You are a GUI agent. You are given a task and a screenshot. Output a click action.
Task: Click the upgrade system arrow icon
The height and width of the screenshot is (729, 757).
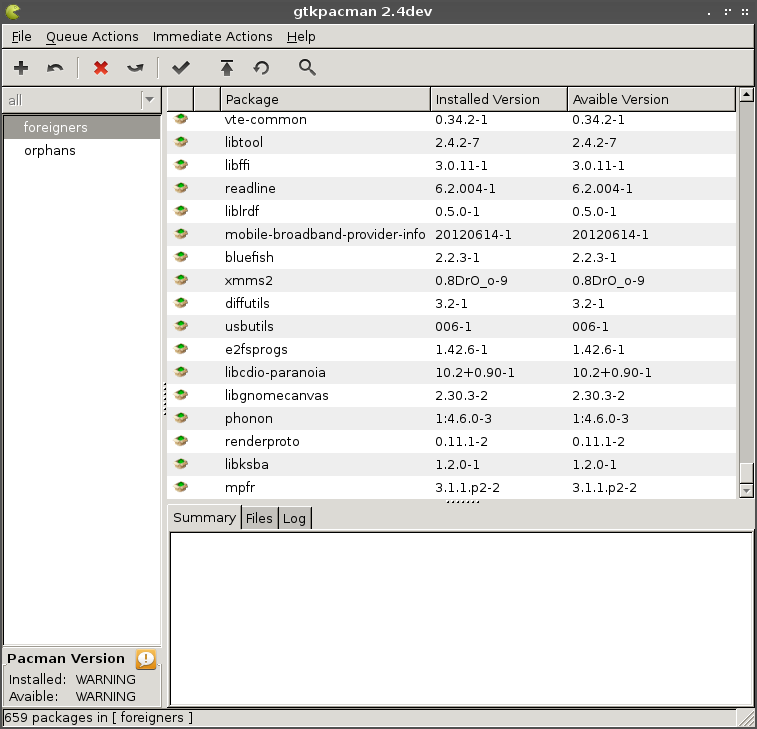coord(226,68)
